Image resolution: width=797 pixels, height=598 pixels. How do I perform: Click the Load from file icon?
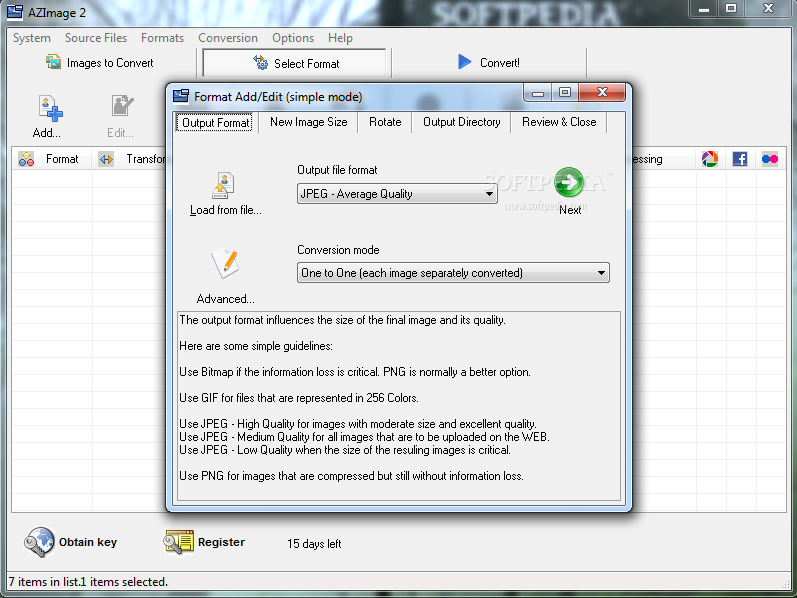point(224,186)
